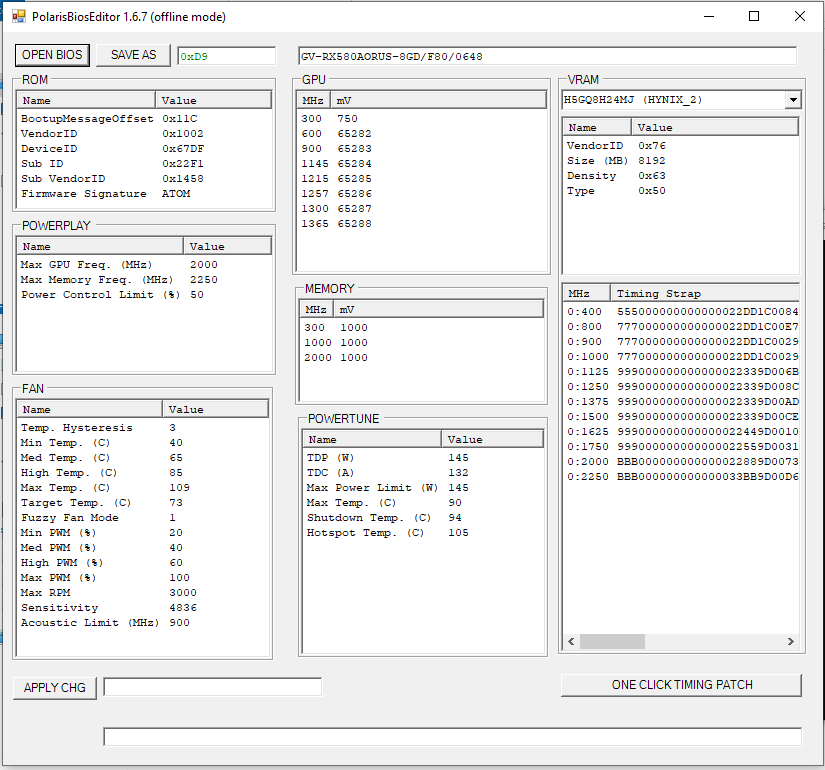Select the Med Temp. (C) fan row

point(143,458)
